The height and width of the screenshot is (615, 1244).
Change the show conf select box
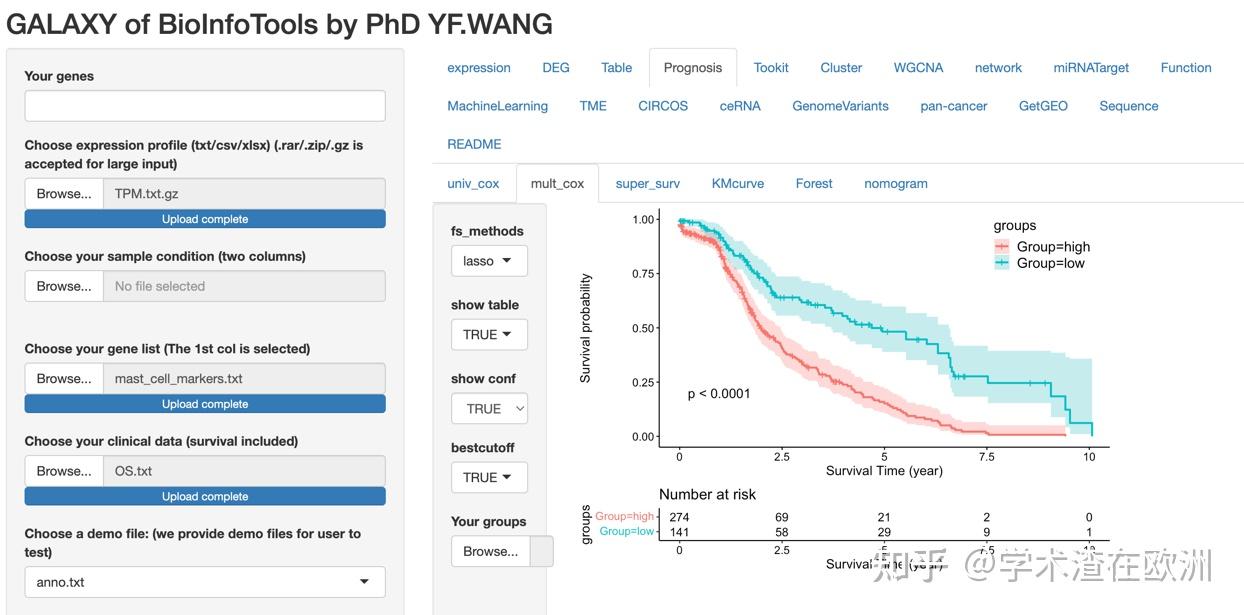489,409
